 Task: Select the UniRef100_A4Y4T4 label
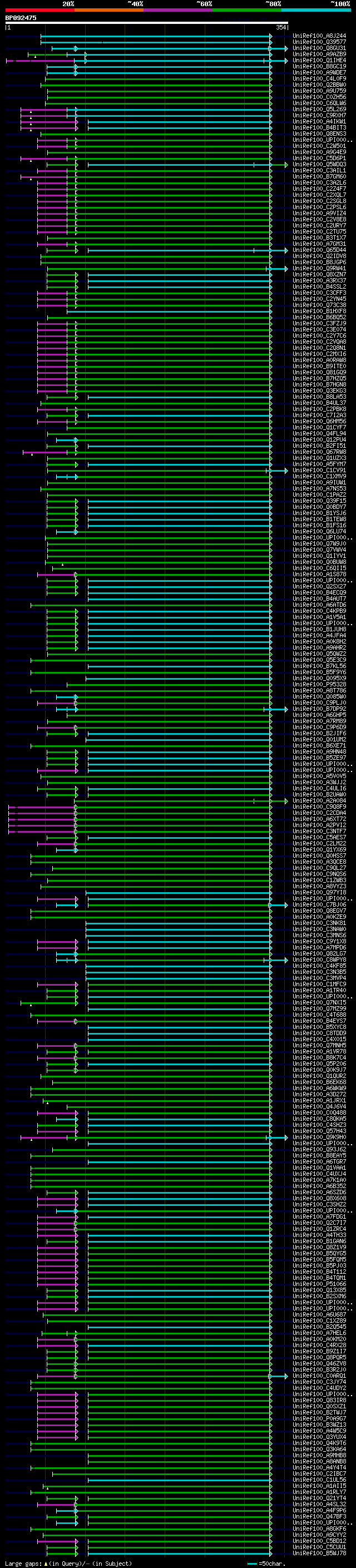point(319,1467)
